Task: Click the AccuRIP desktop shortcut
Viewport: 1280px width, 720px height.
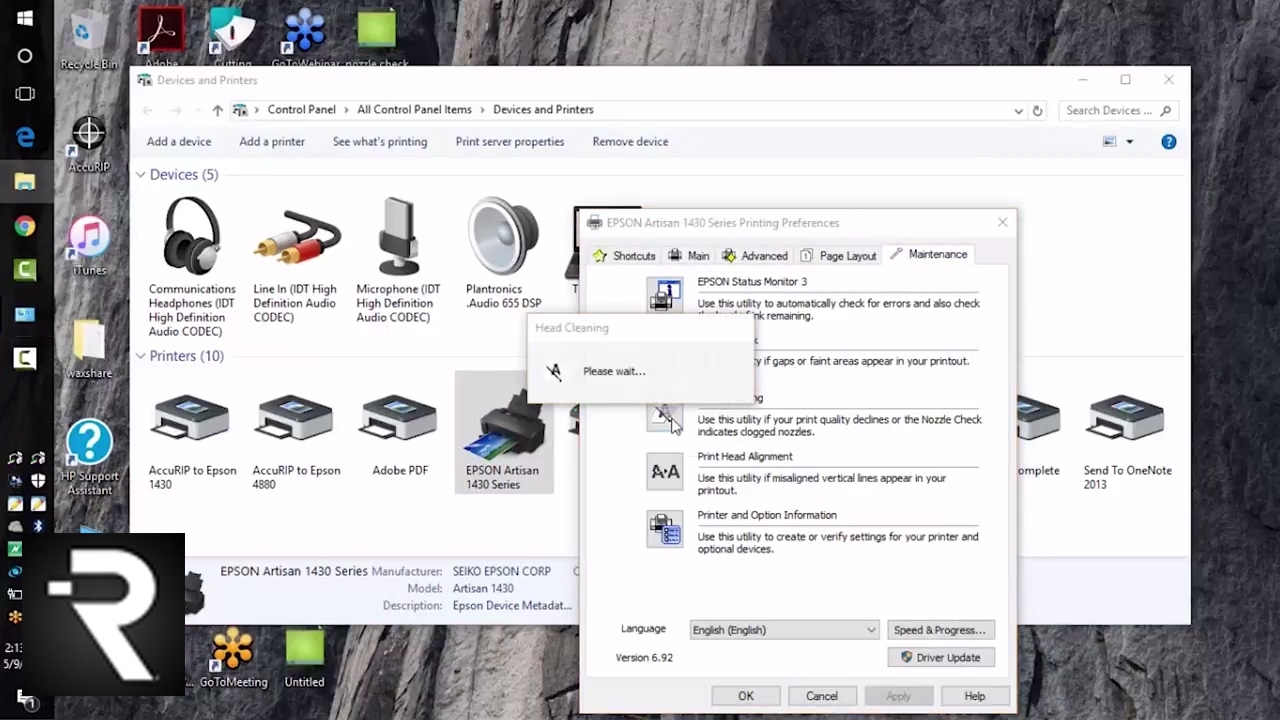Action: [x=89, y=145]
